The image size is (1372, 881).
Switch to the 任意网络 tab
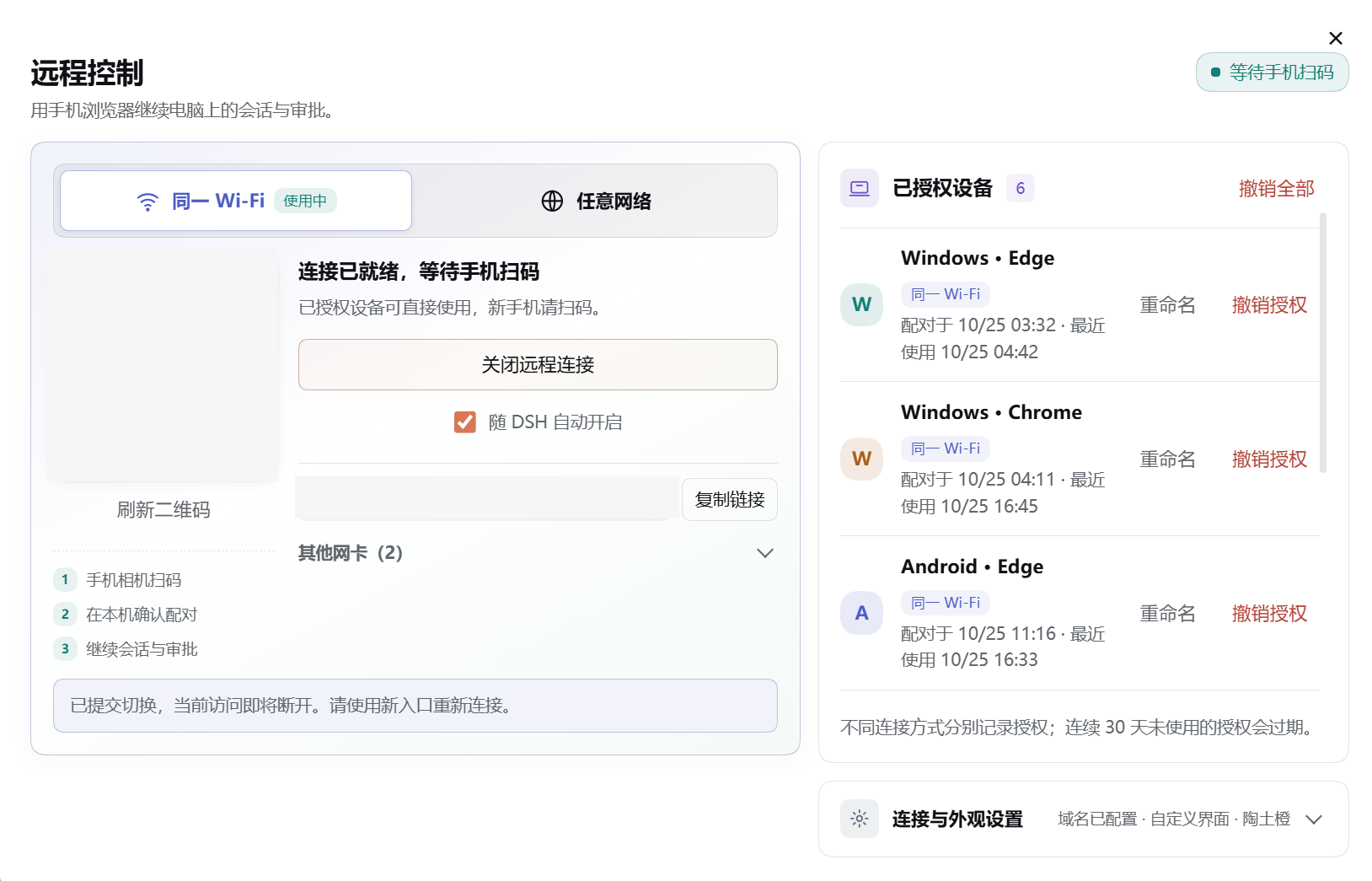[x=595, y=201]
